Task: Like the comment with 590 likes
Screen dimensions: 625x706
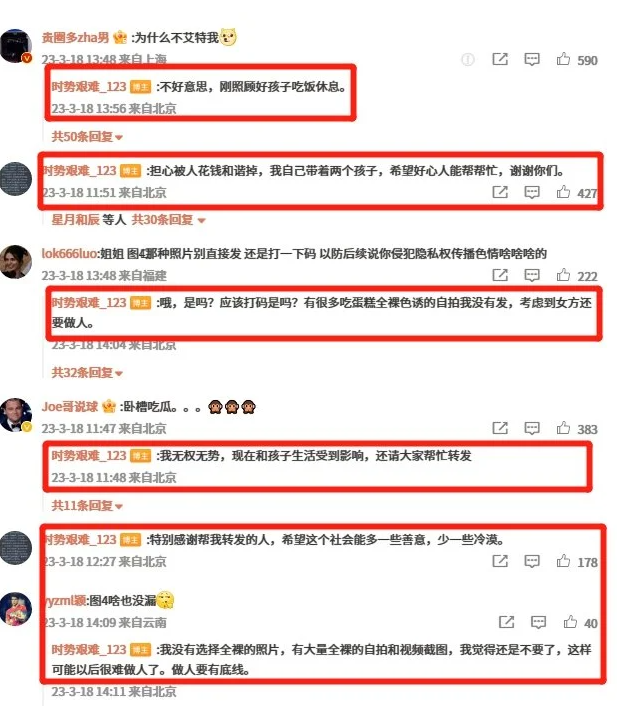Action: [563, 59]
